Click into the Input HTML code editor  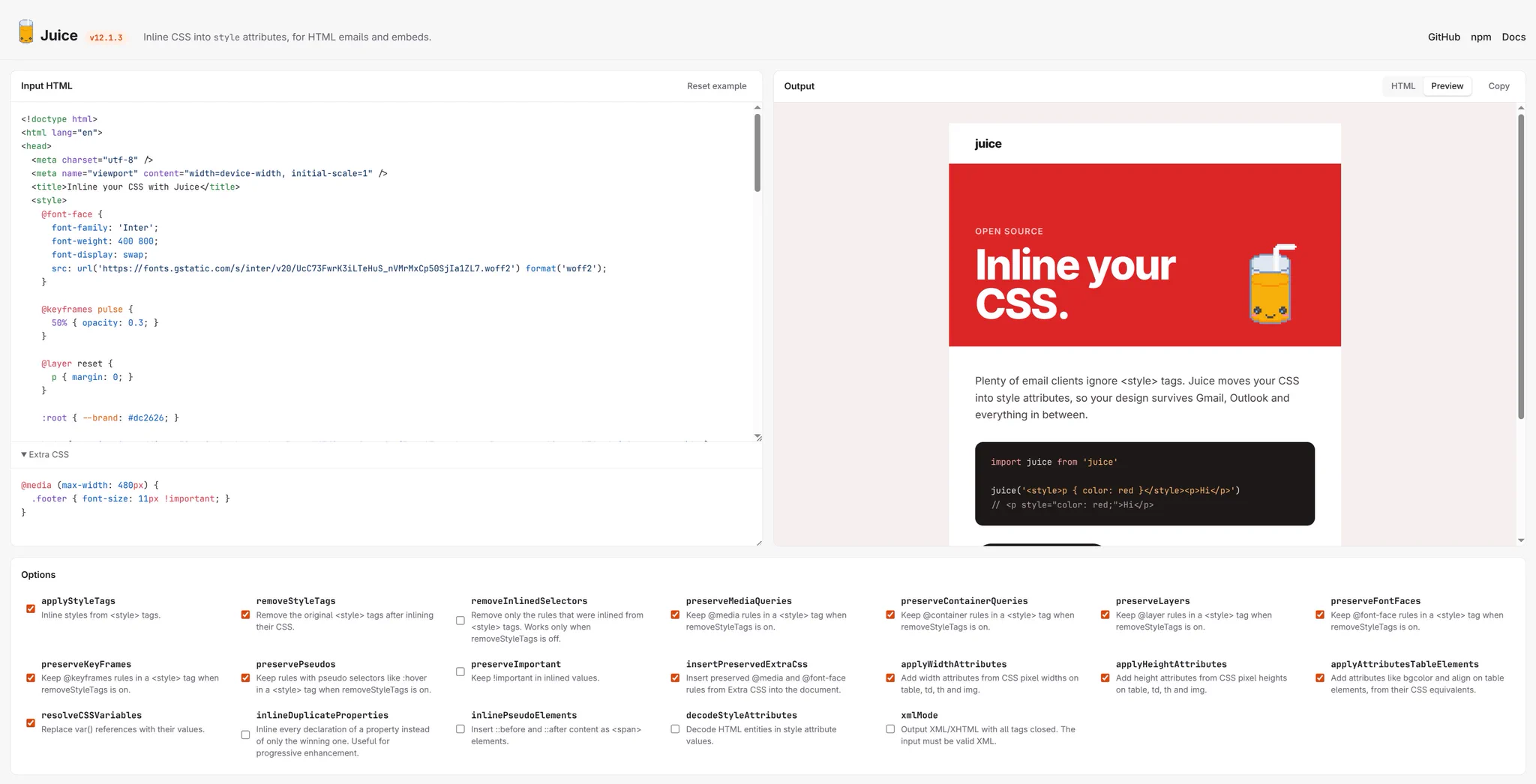(x=382, y=271)
